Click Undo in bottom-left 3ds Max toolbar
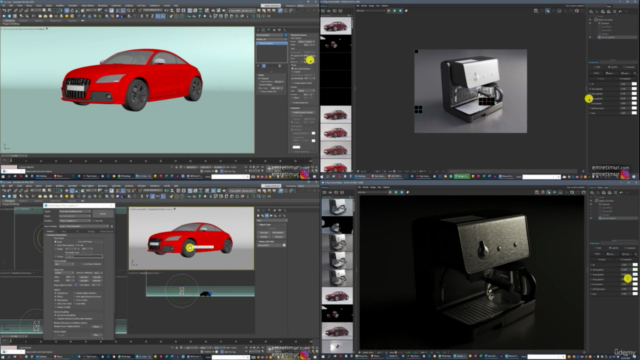640x360 pixels. coord(4,191)
